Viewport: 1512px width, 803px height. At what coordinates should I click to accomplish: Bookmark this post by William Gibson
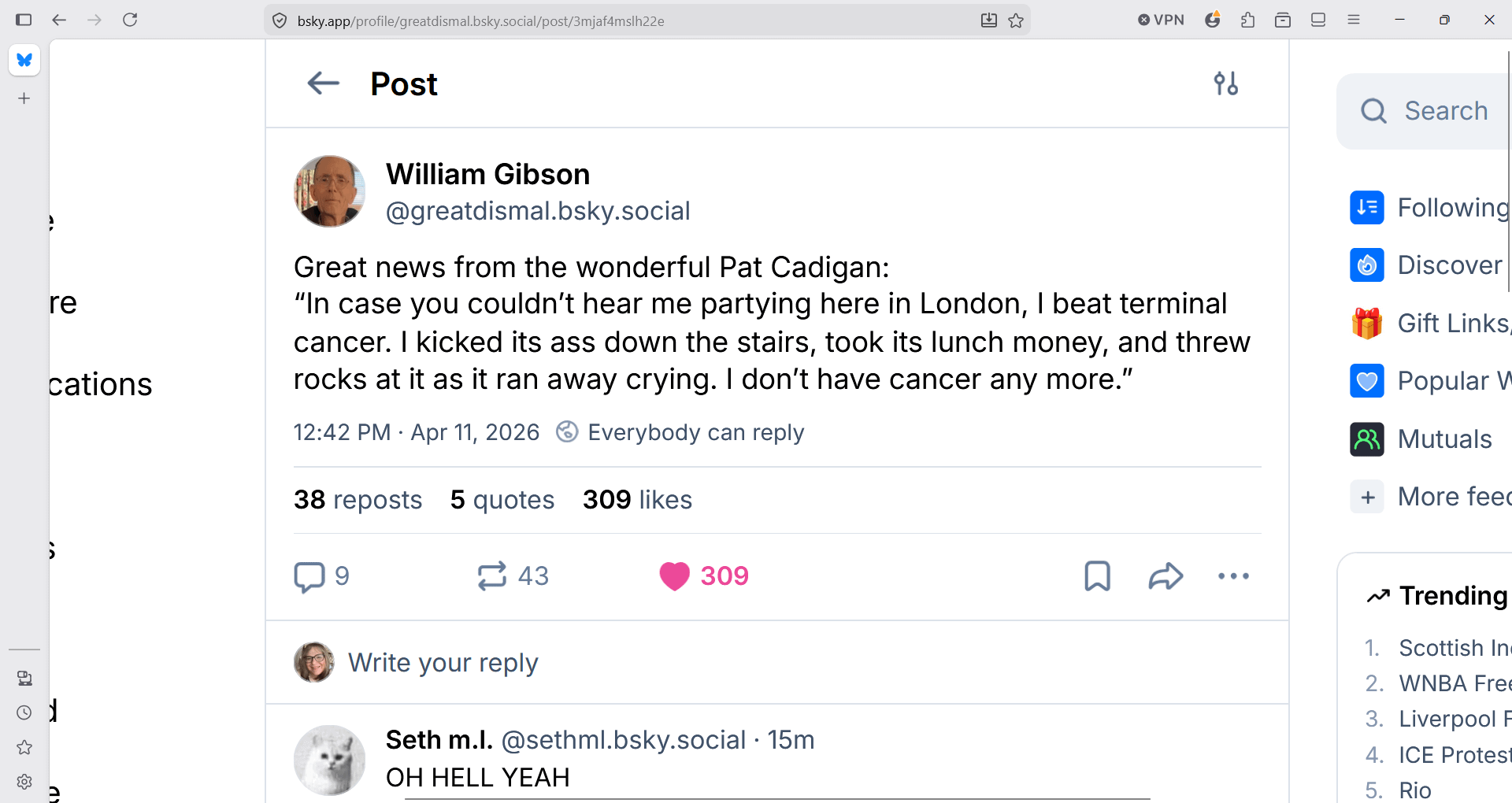(x=1097, y=576)
